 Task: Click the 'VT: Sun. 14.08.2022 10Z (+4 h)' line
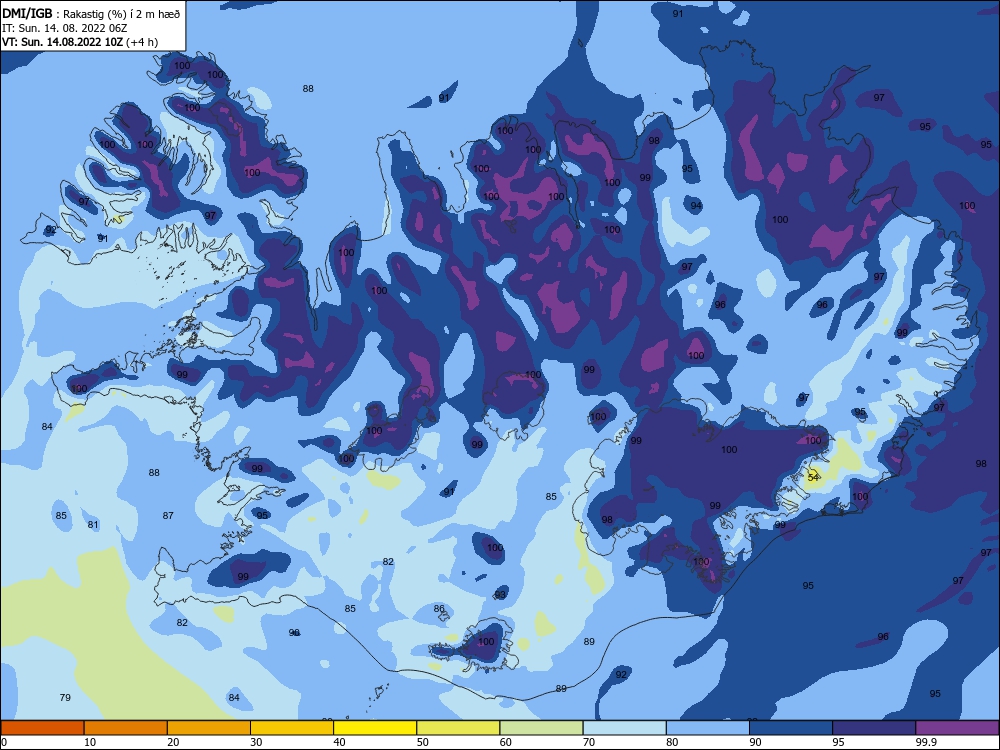[x=80, y=42]
